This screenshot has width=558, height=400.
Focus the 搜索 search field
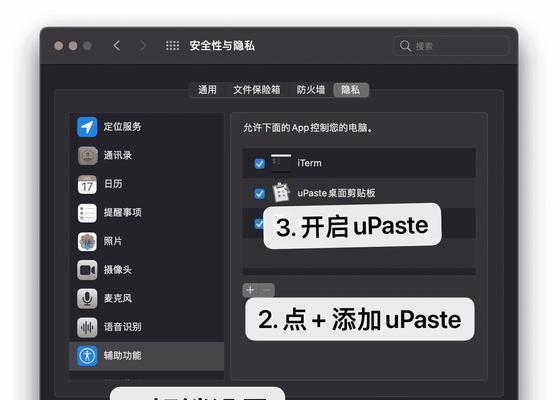451,46
